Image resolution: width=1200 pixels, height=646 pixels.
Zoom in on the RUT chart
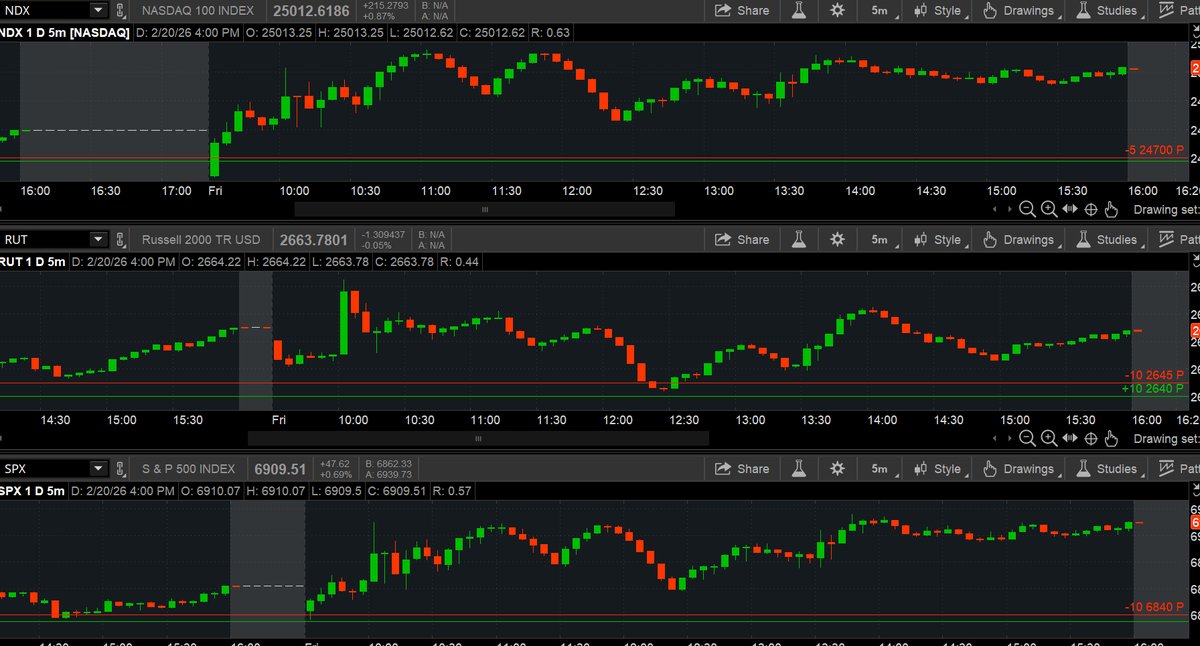pyautogui.click(x=1049, y=438)
